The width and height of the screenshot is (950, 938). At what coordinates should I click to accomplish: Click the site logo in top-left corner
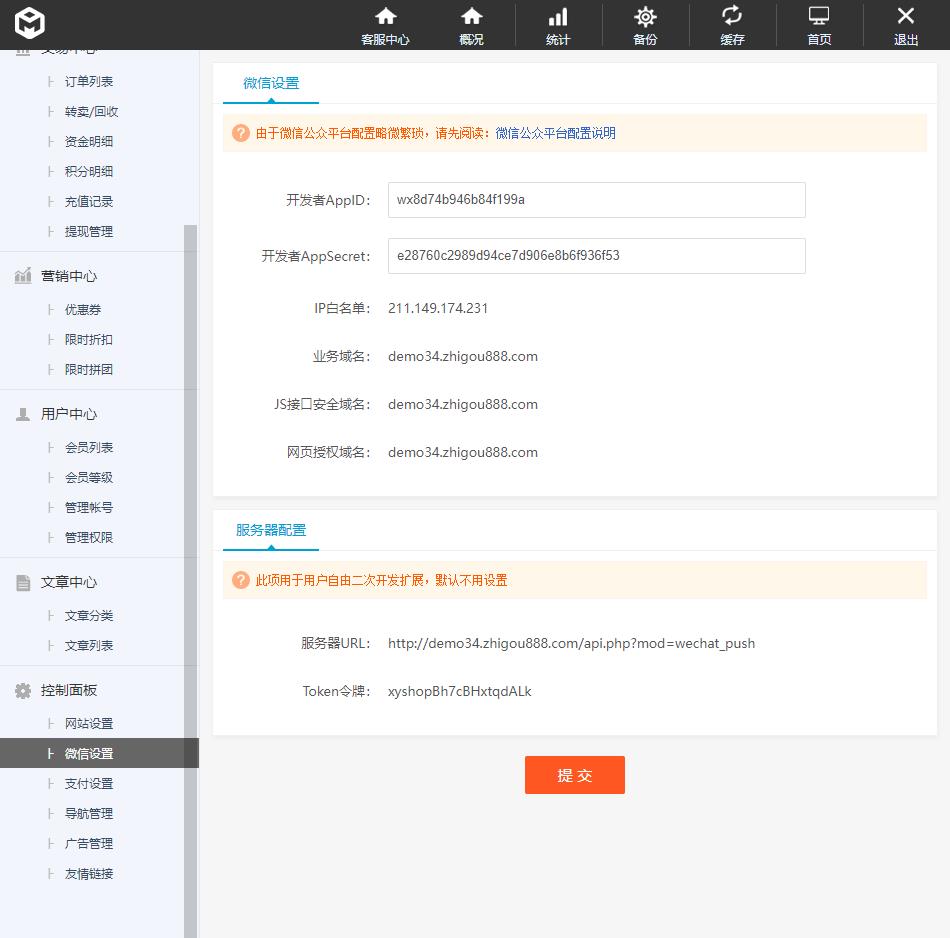pos(29,23)
